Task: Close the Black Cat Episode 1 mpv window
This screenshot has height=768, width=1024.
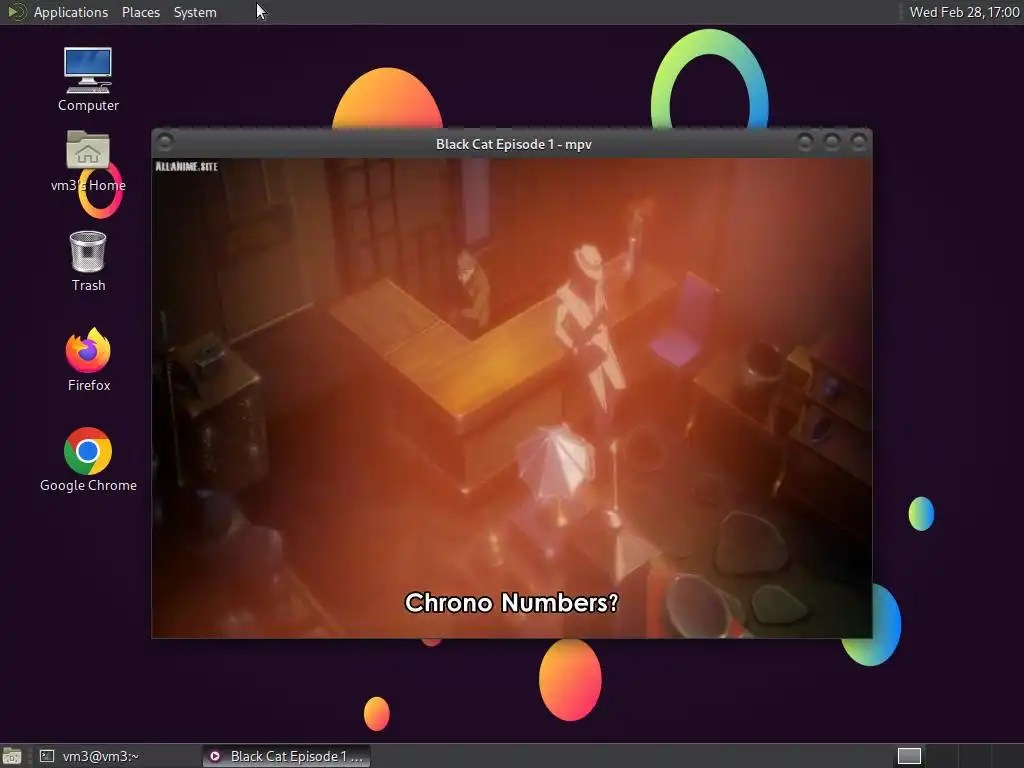Action: 859,142
